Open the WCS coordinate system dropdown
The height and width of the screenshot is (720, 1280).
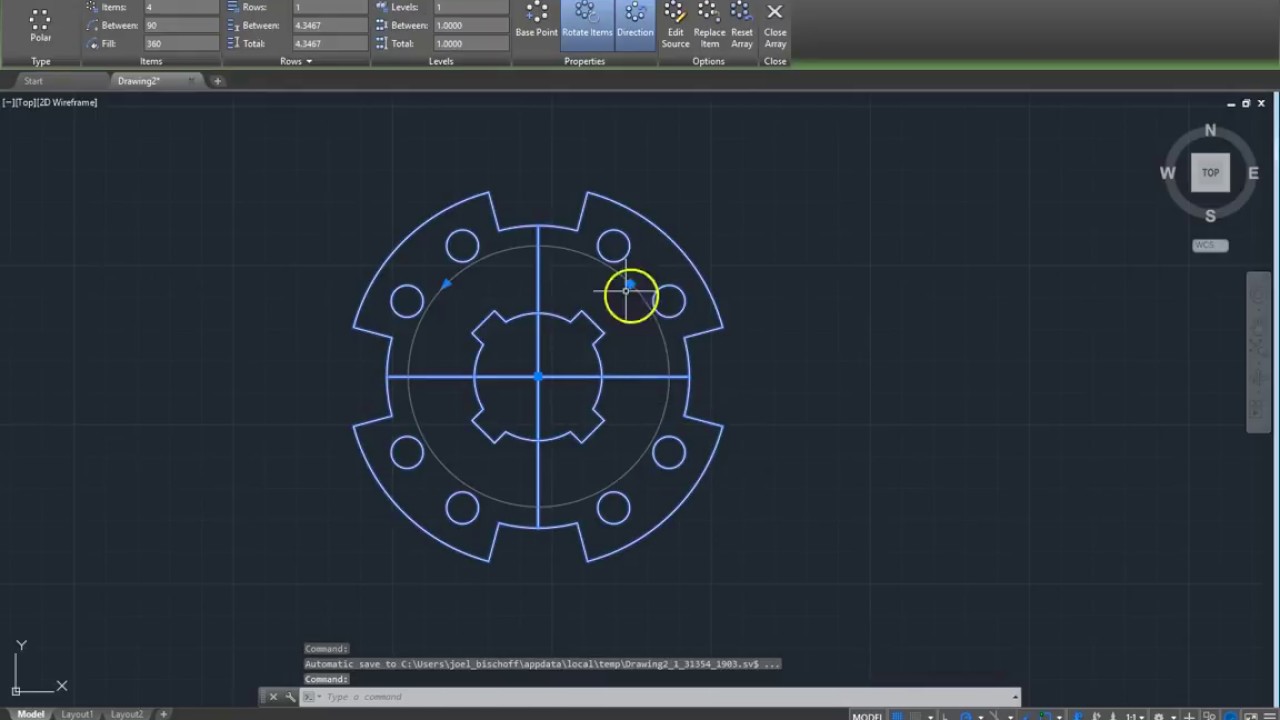pos(1210,245)
